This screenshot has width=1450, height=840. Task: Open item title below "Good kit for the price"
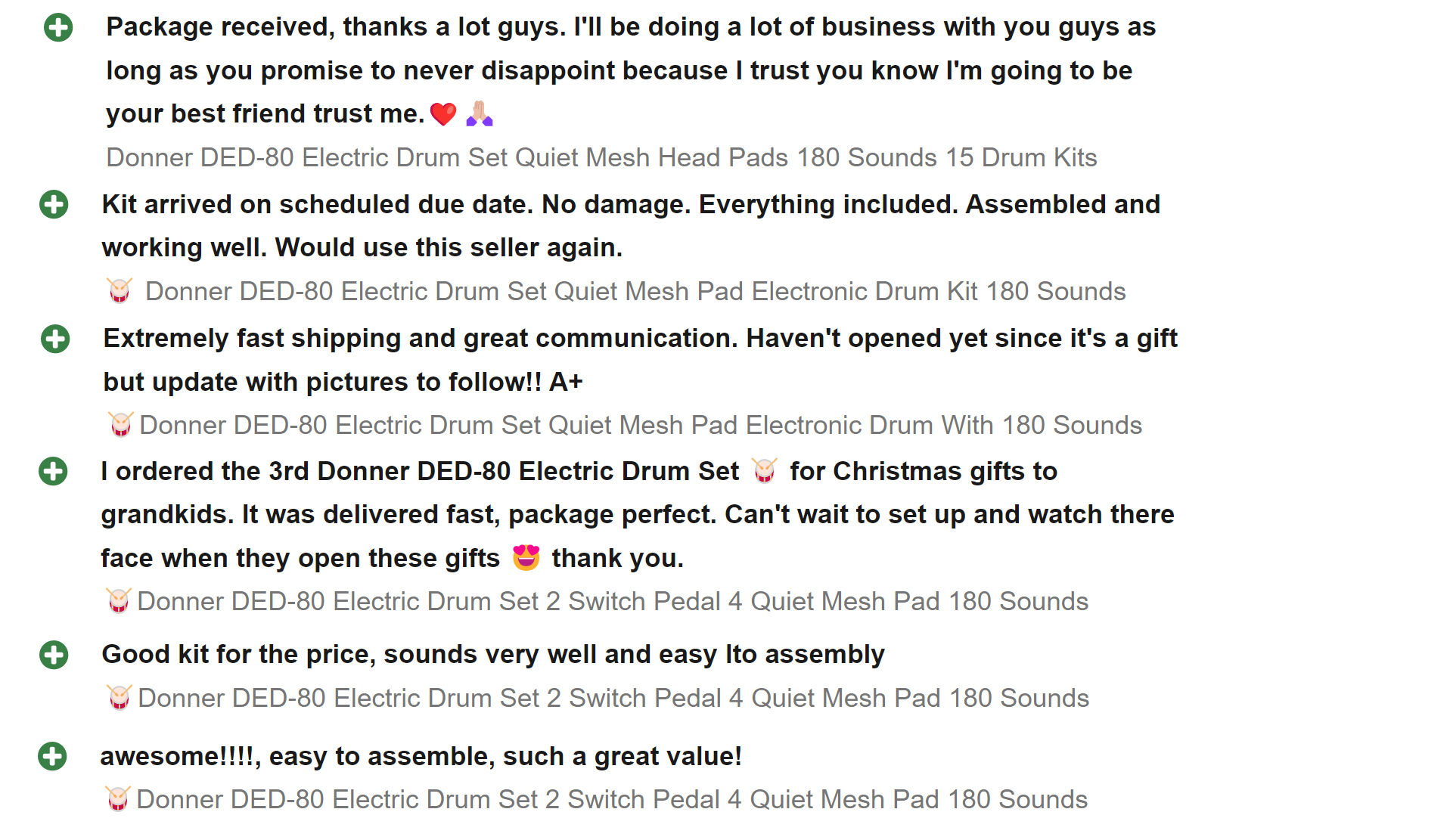[x=613, y=698]
